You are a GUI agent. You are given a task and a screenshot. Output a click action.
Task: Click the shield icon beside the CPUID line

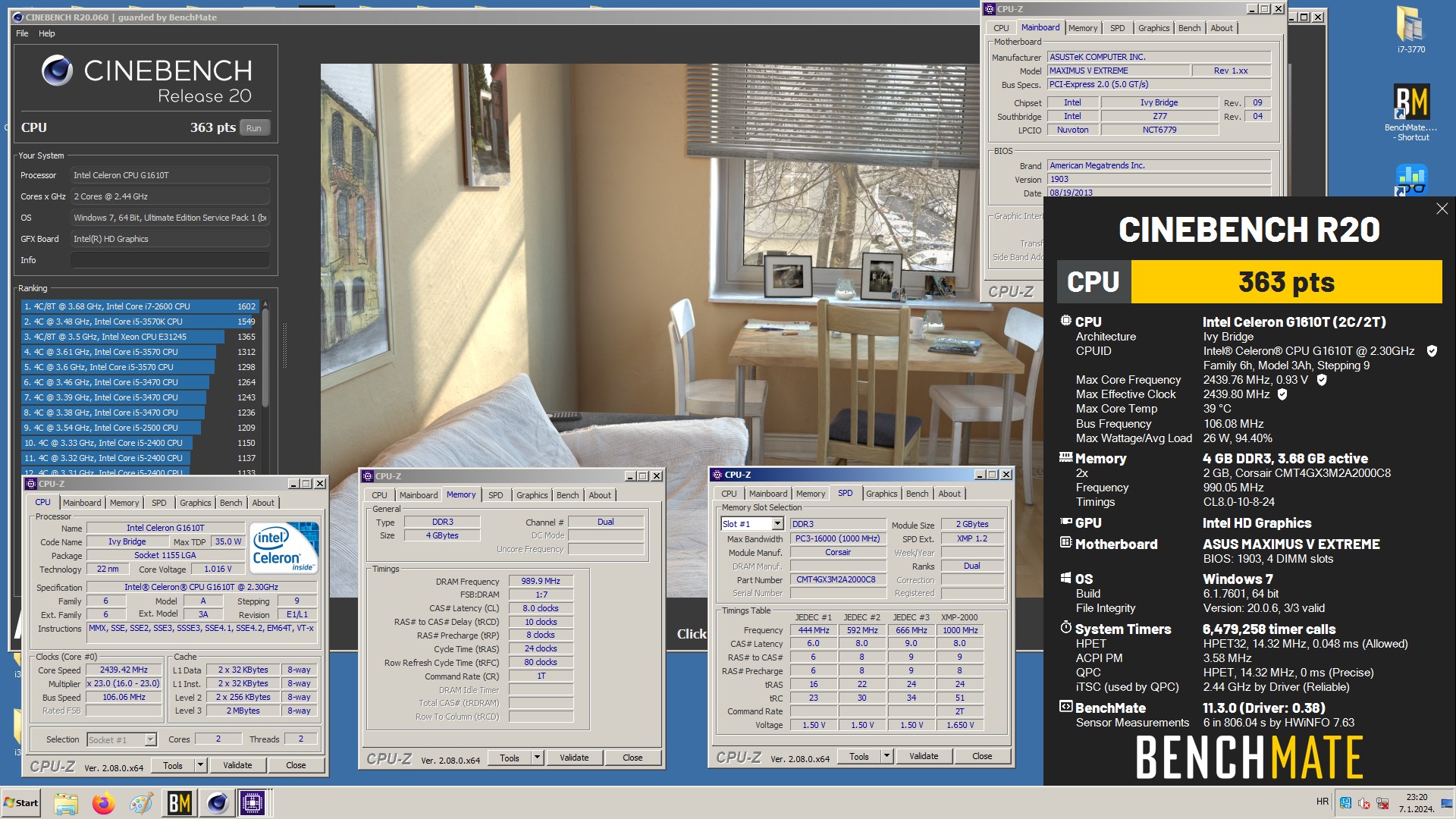[x=1432, y=351]
